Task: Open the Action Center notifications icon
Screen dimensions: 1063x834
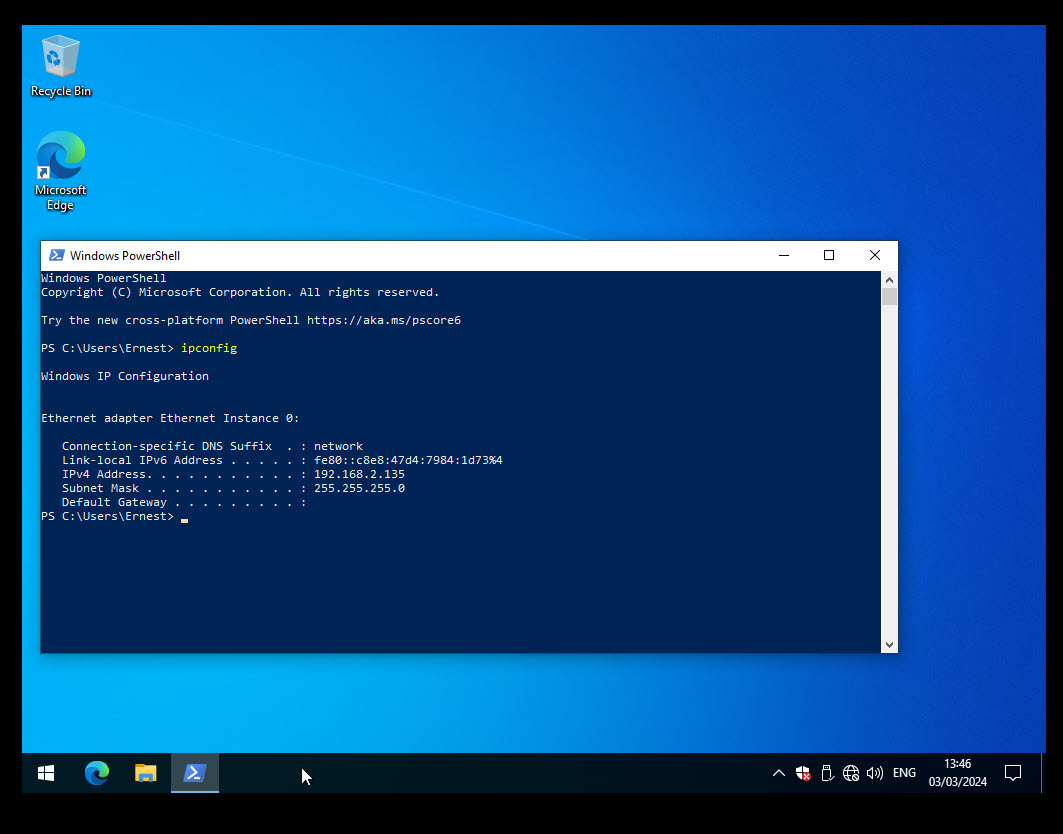Action: point(1012,773)
